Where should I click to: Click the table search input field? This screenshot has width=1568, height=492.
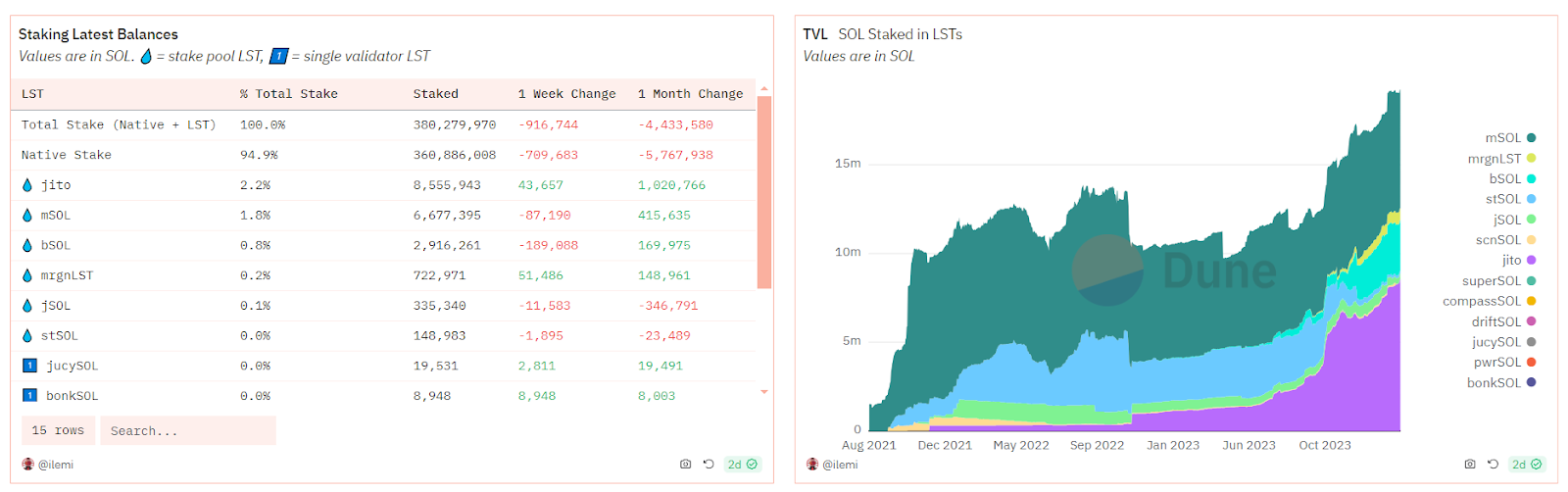[x=188, y=430]
